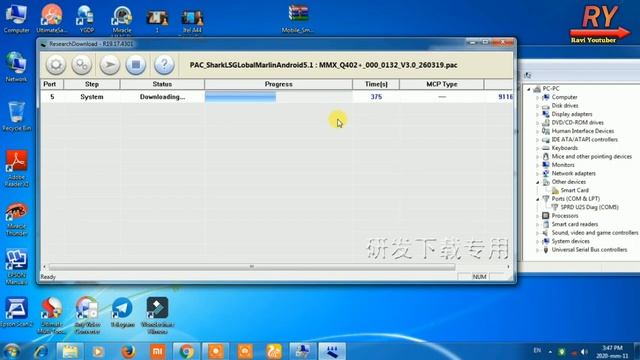Select SPRD U2S Diag (COM5) device

[589, 207]
